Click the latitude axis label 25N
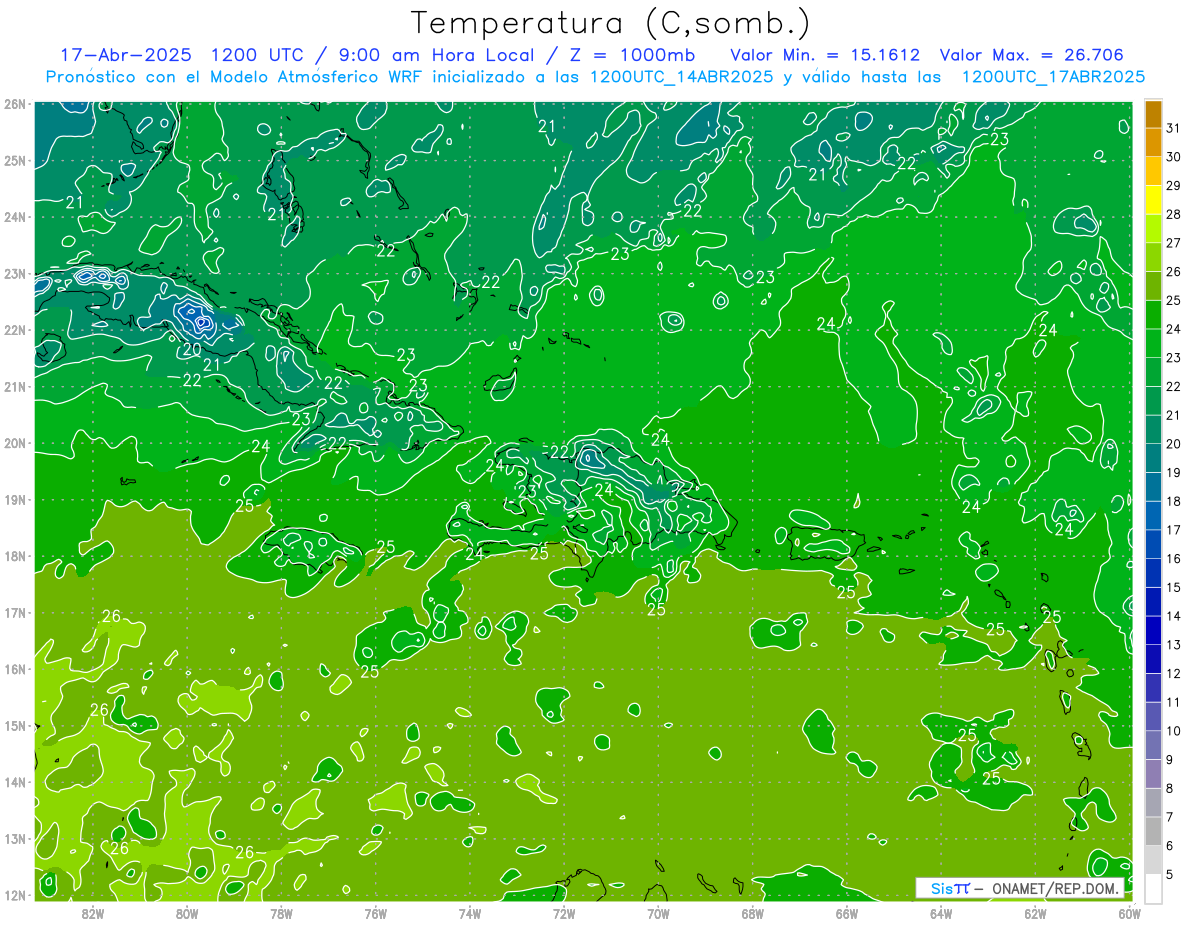1200x927 pixels. [14, 160]
